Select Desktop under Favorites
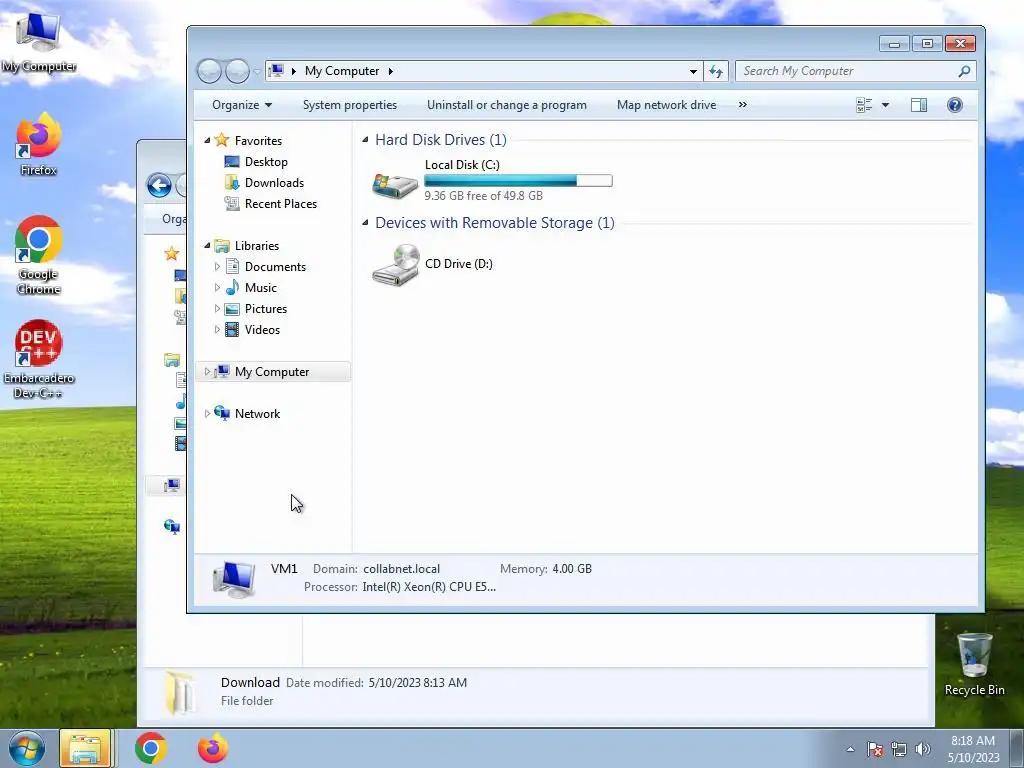 (266, 162)
